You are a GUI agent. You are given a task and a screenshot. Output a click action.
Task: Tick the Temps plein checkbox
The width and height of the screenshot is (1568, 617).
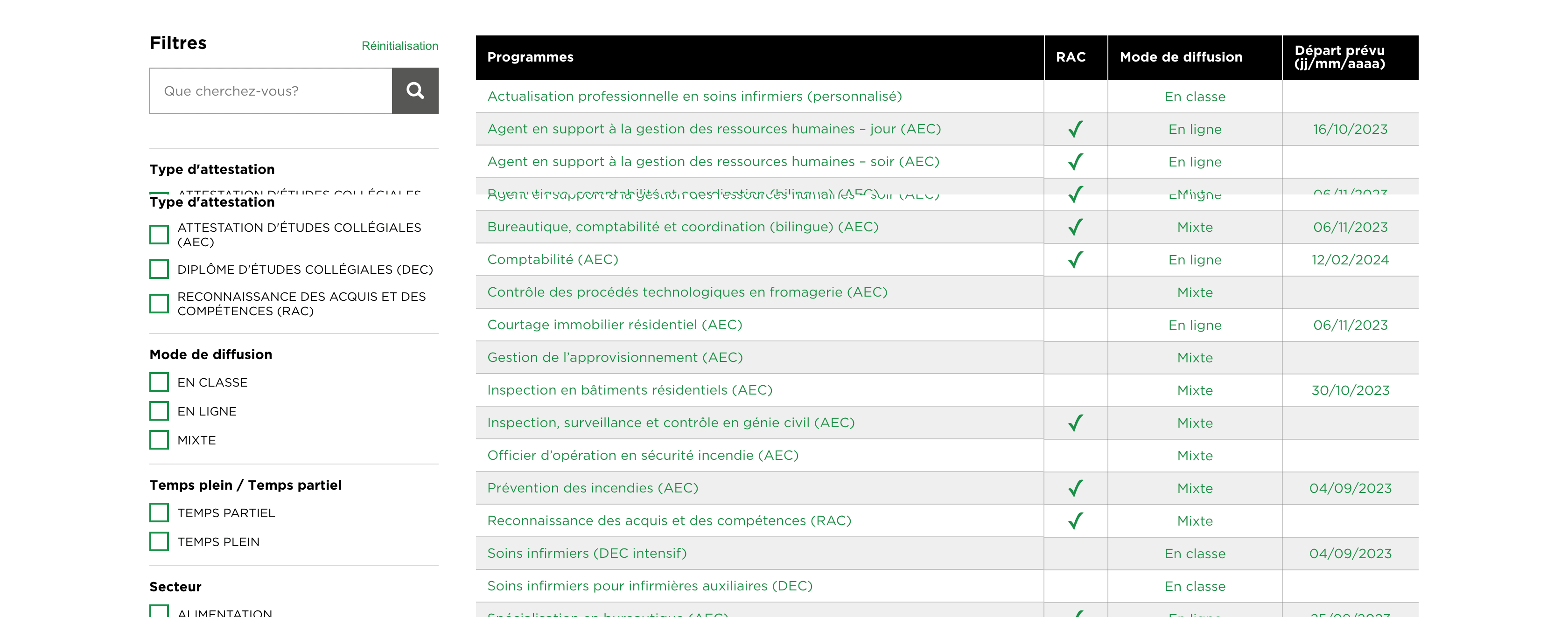tap(159, 541)
